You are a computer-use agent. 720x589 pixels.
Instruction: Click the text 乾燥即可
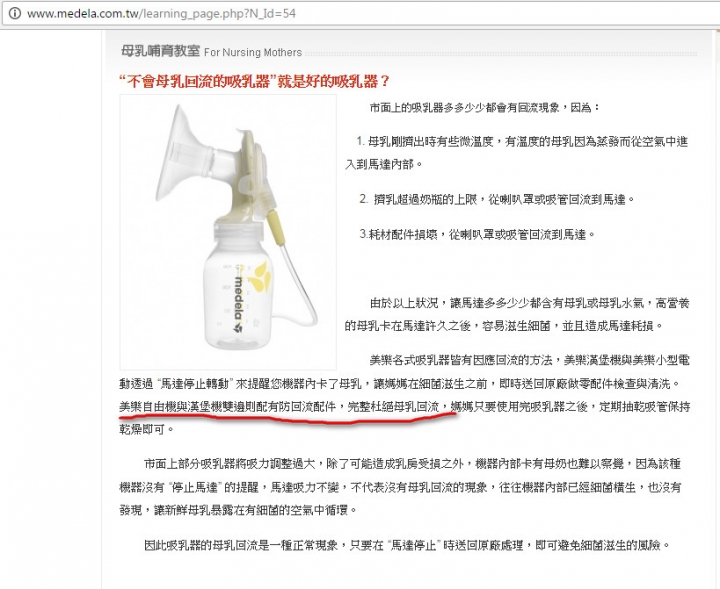[146, 430]
